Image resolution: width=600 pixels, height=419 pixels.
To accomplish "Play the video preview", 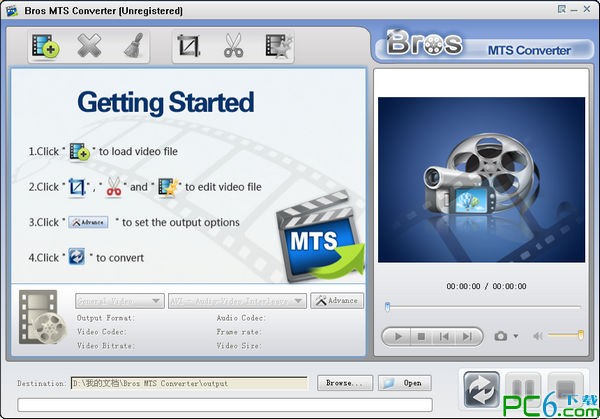I will tap(398, 337).
